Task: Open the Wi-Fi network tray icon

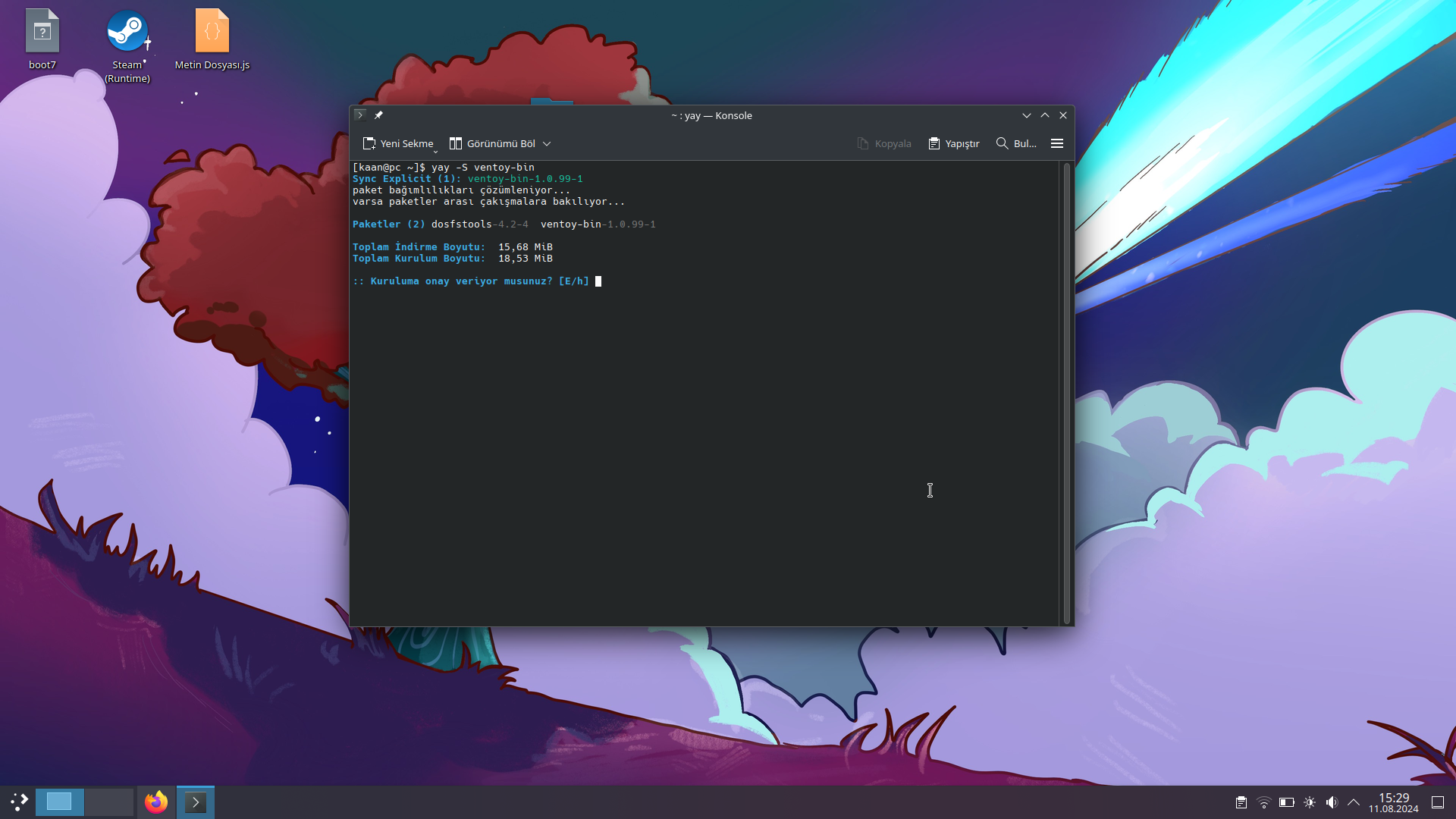Action: coord(1264,802)
